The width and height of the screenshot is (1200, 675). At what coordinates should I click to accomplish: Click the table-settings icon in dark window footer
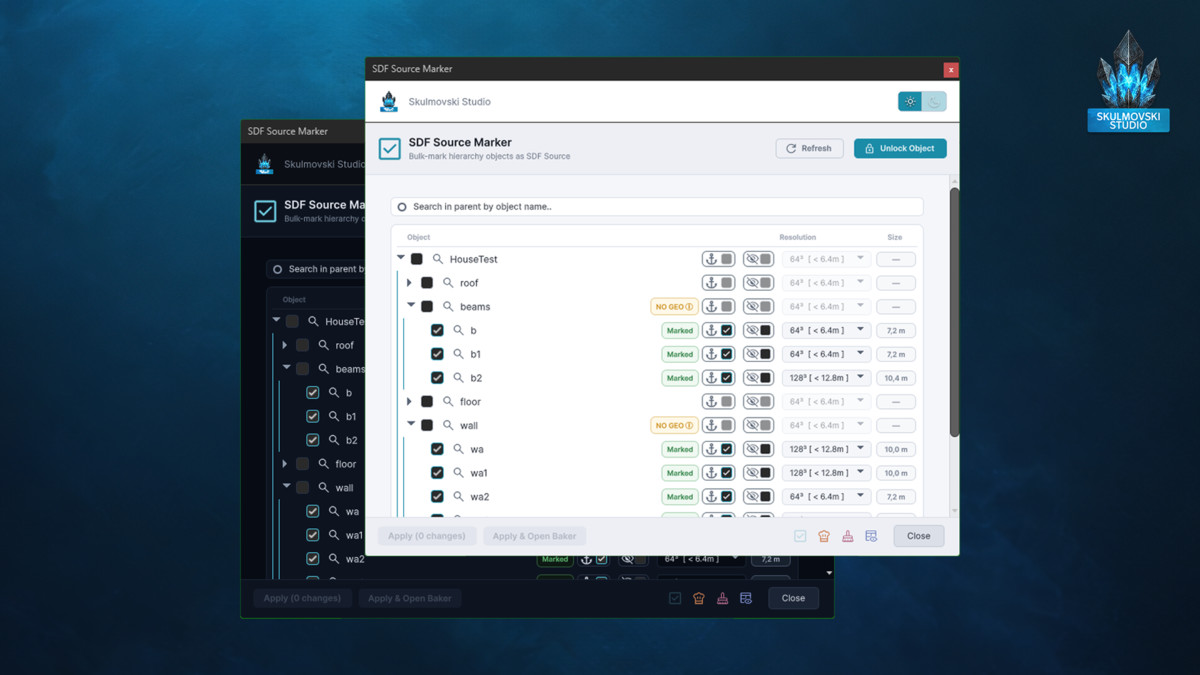tap(746, 598)
